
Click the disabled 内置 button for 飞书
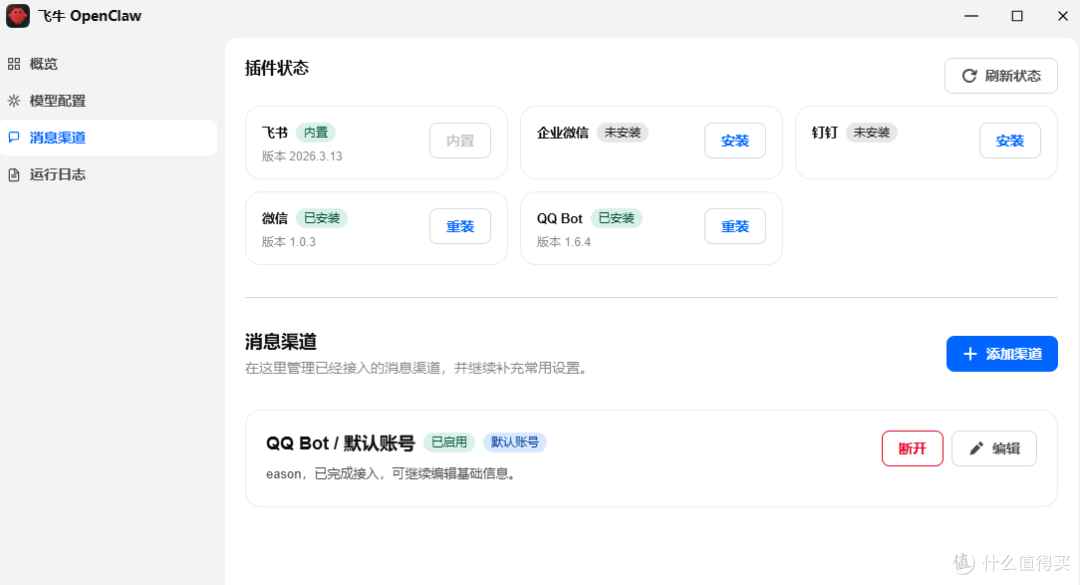460,141
